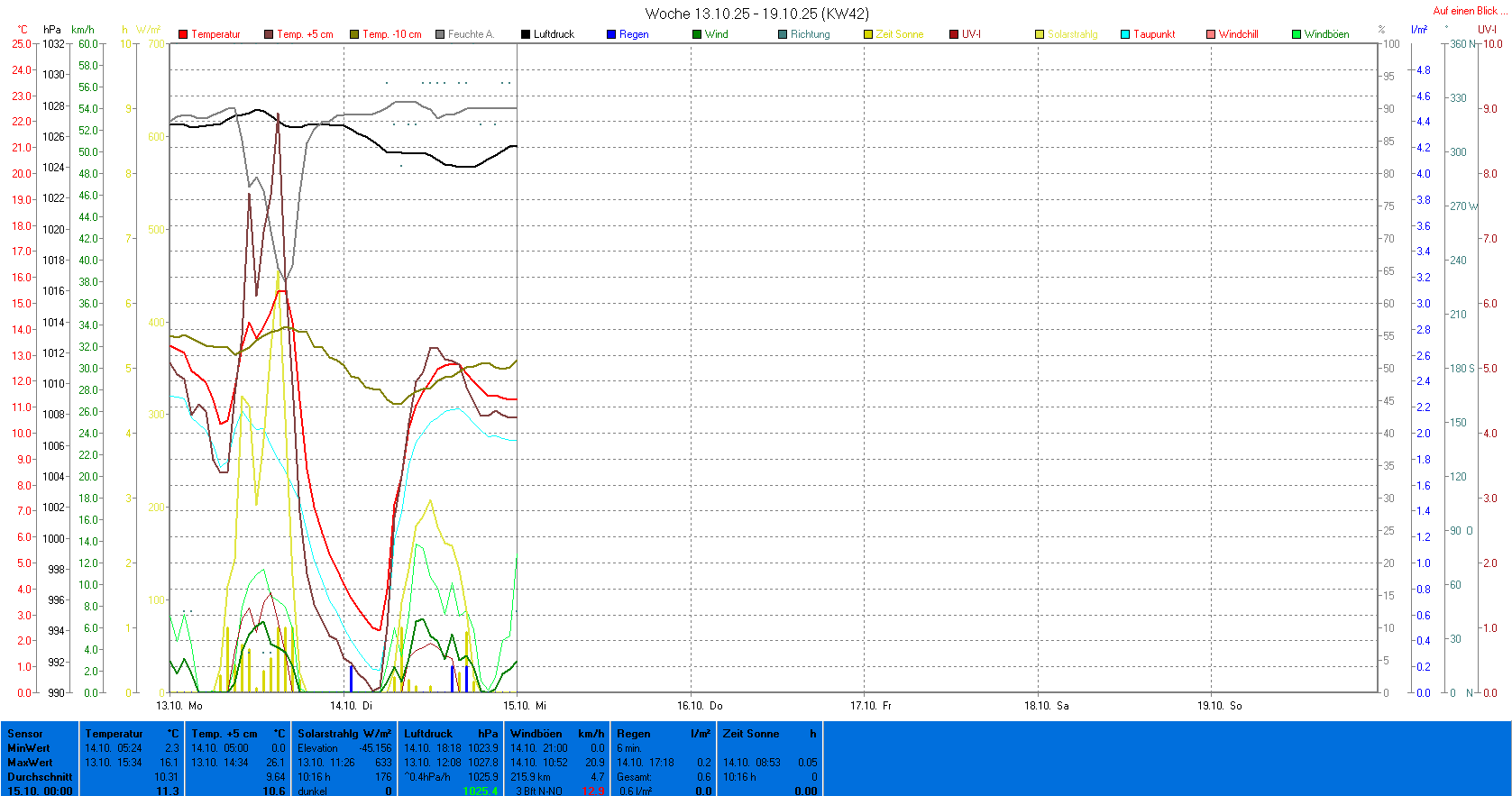
Task: Toggle the Solarstrahlg legend label
Action: [x=1072, y=34]
